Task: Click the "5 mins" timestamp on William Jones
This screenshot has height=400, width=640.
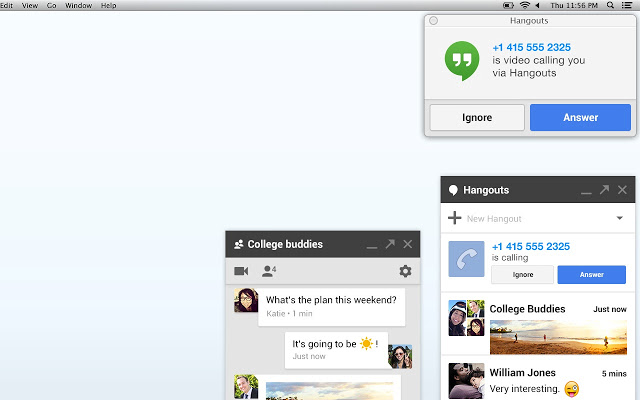Action: click(614, 373)
